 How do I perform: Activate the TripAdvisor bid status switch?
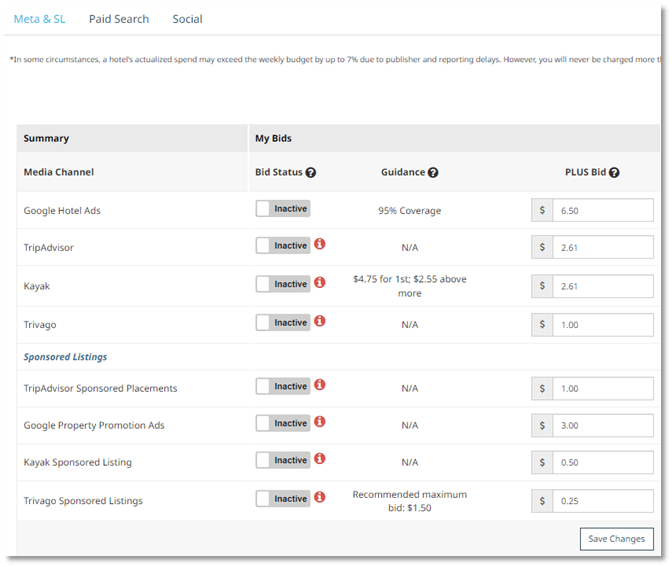[283, 246]
